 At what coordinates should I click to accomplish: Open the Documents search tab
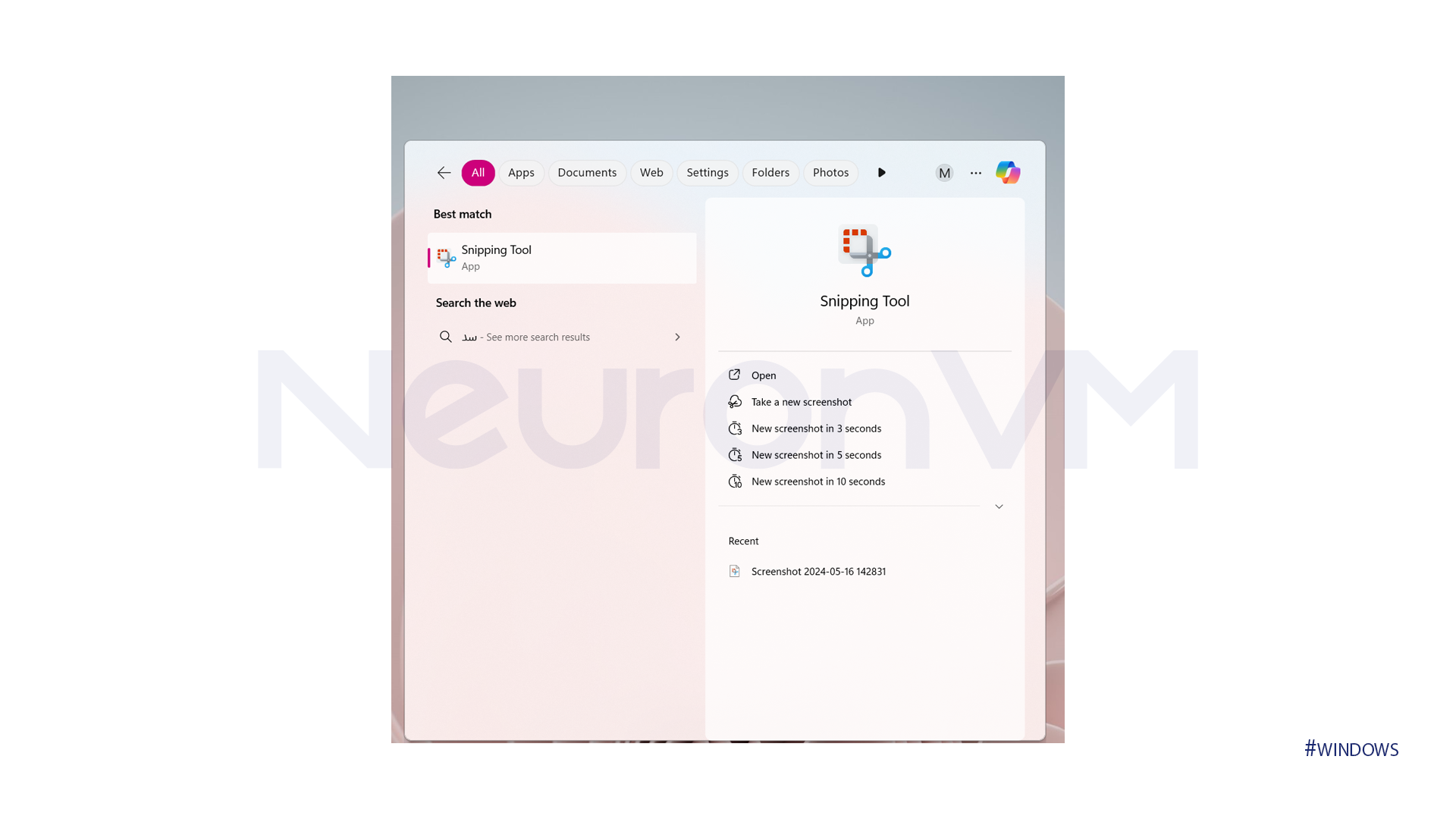[x=587, y=172]
